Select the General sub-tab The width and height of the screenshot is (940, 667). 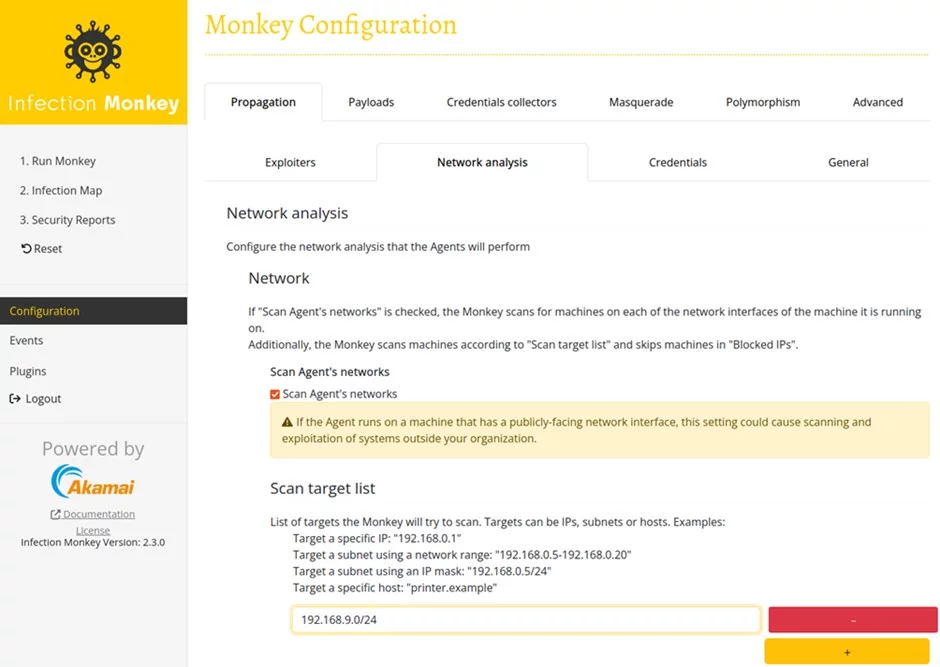point(848,162)
